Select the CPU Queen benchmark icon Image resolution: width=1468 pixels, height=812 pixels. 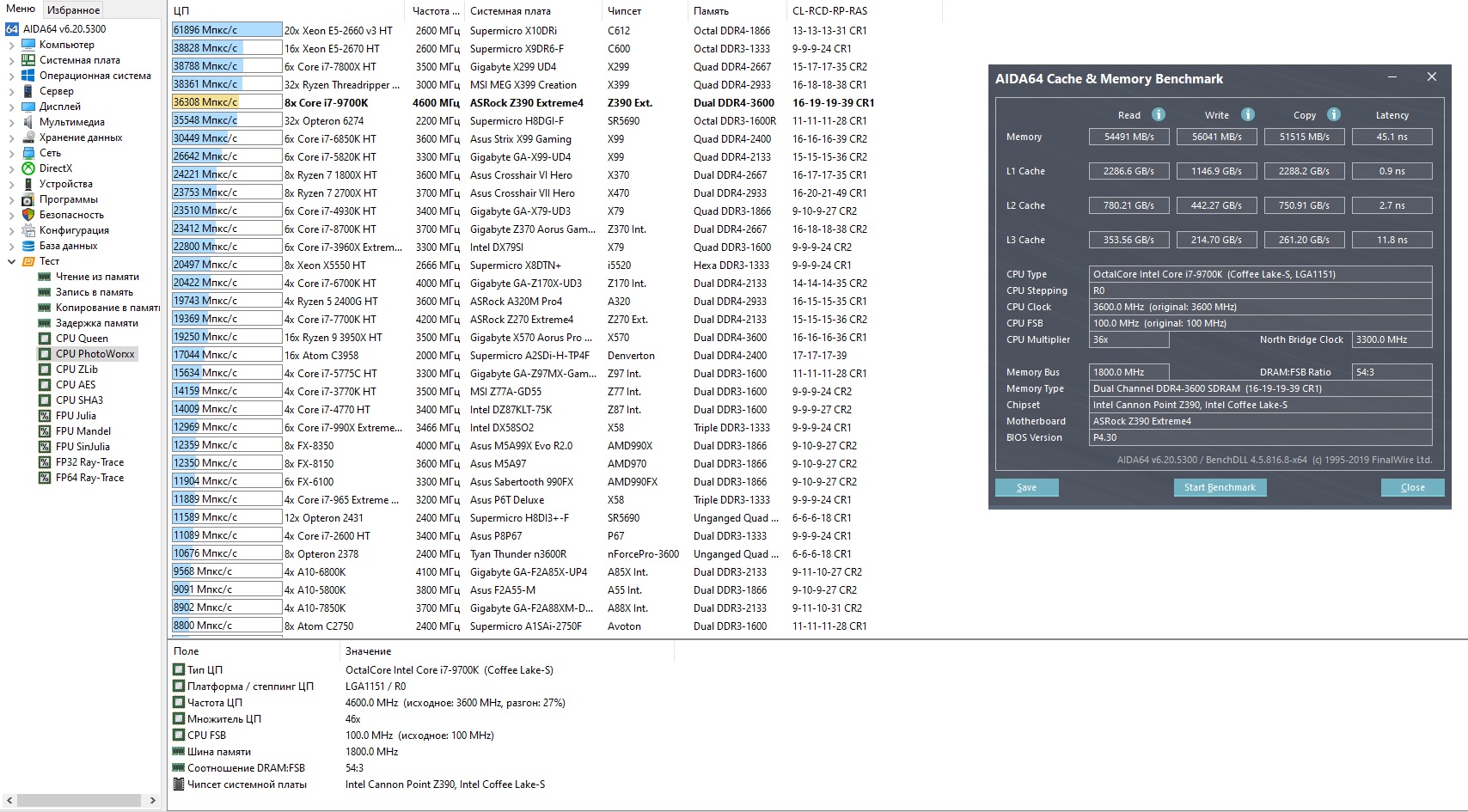click(x=45, y=339)
